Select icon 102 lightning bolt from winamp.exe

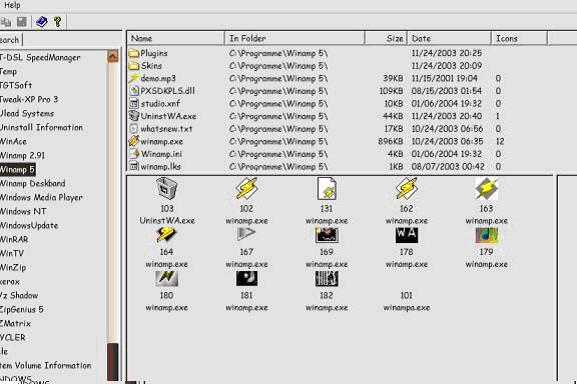tap(246, 188)
